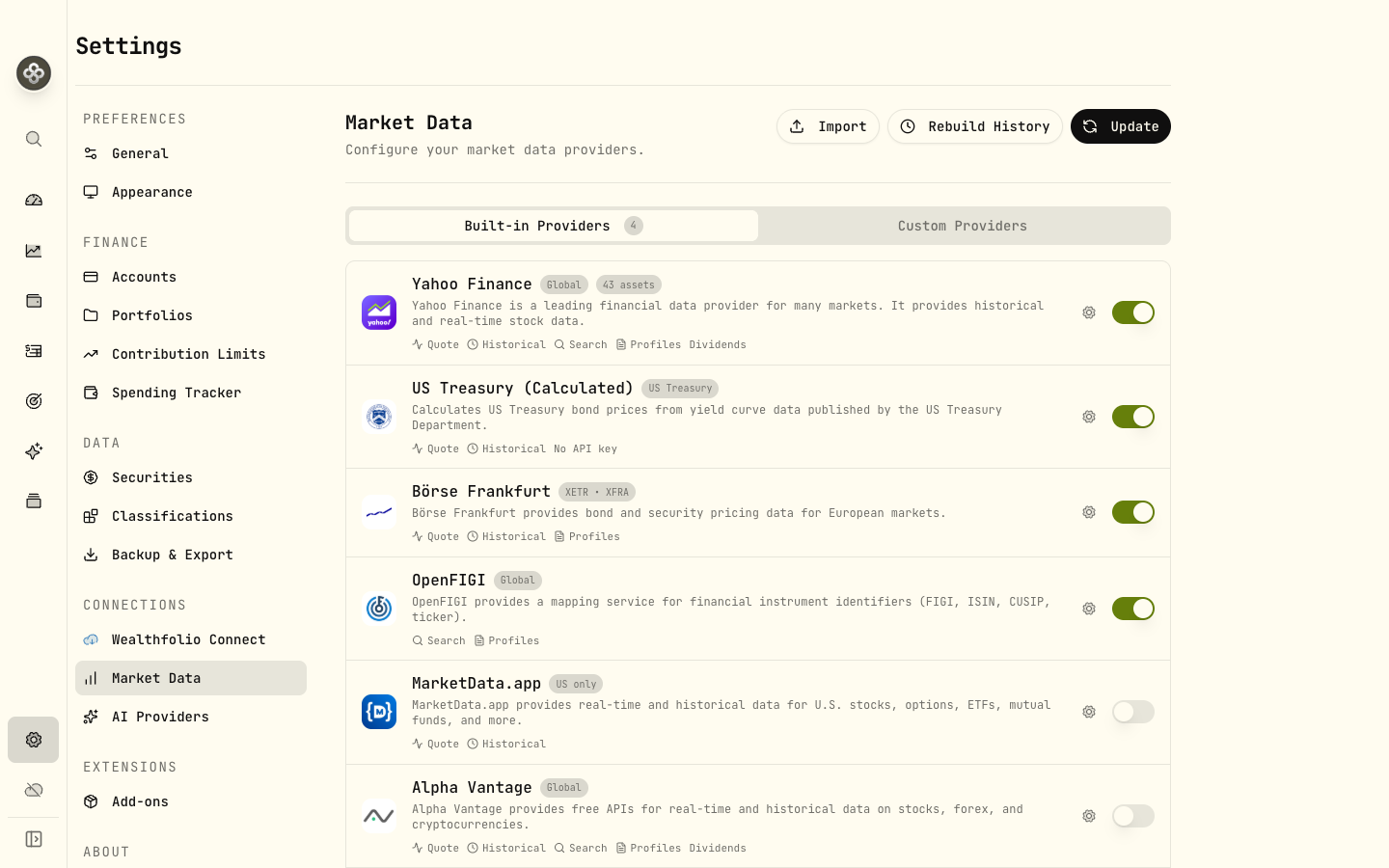Viewport: 1389px width, 868px height.
Task: Open the activity list icon in rail
Action: coord(34,351)
